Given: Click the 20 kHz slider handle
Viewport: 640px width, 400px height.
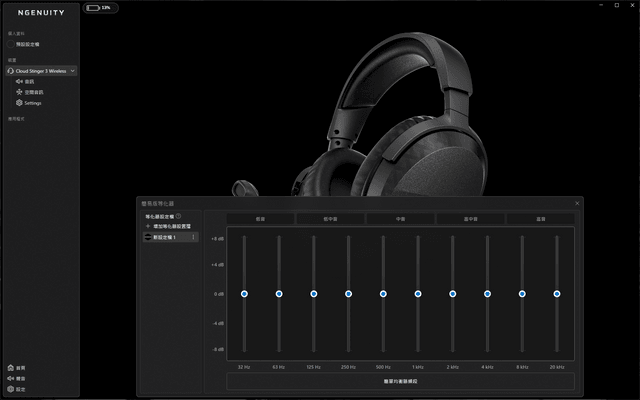Looking at the screenshot, I should point(557,294).
